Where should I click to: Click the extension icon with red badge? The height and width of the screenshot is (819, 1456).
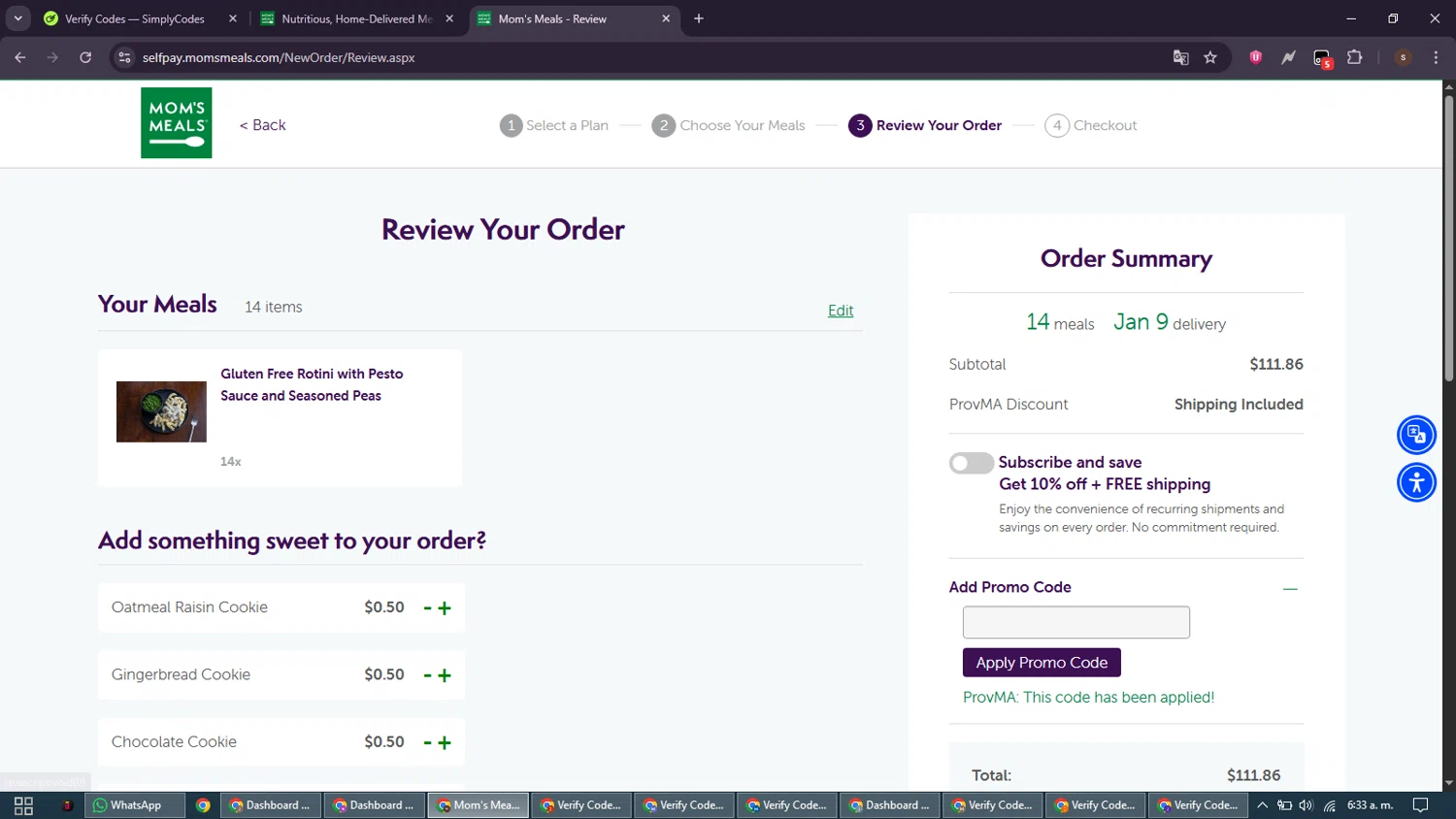(1322, 58)
